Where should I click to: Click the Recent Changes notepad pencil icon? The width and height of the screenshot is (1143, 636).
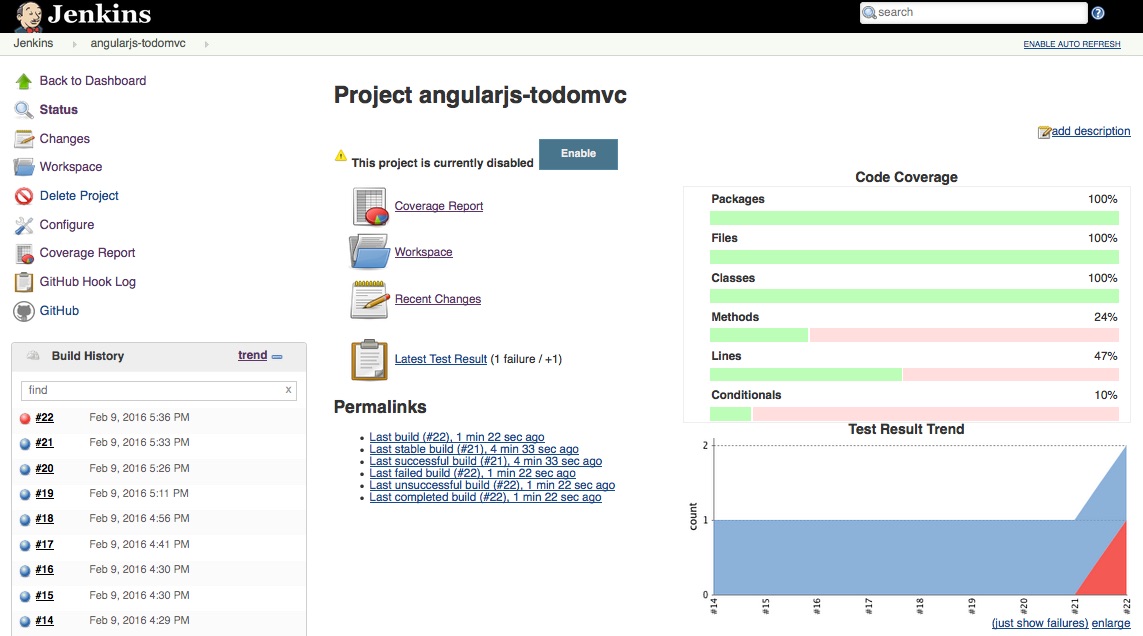[369, 300]
